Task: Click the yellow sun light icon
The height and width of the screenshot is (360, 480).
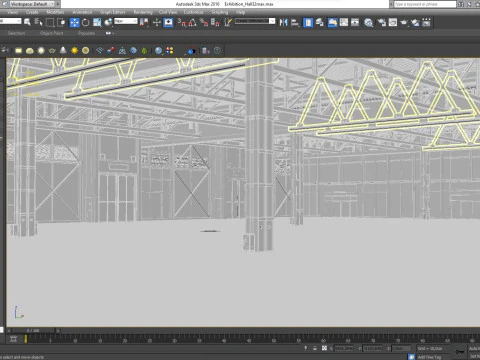Action: coord(74,50)
